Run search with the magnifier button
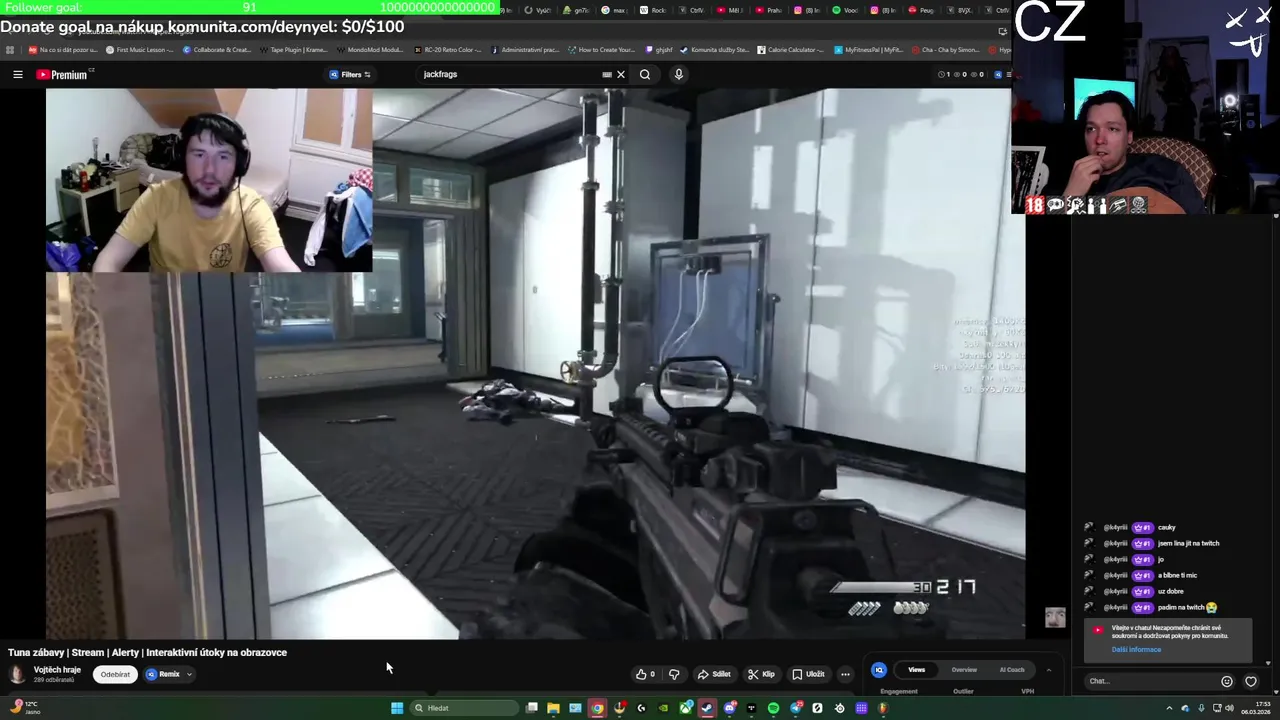 pos(645,74)
